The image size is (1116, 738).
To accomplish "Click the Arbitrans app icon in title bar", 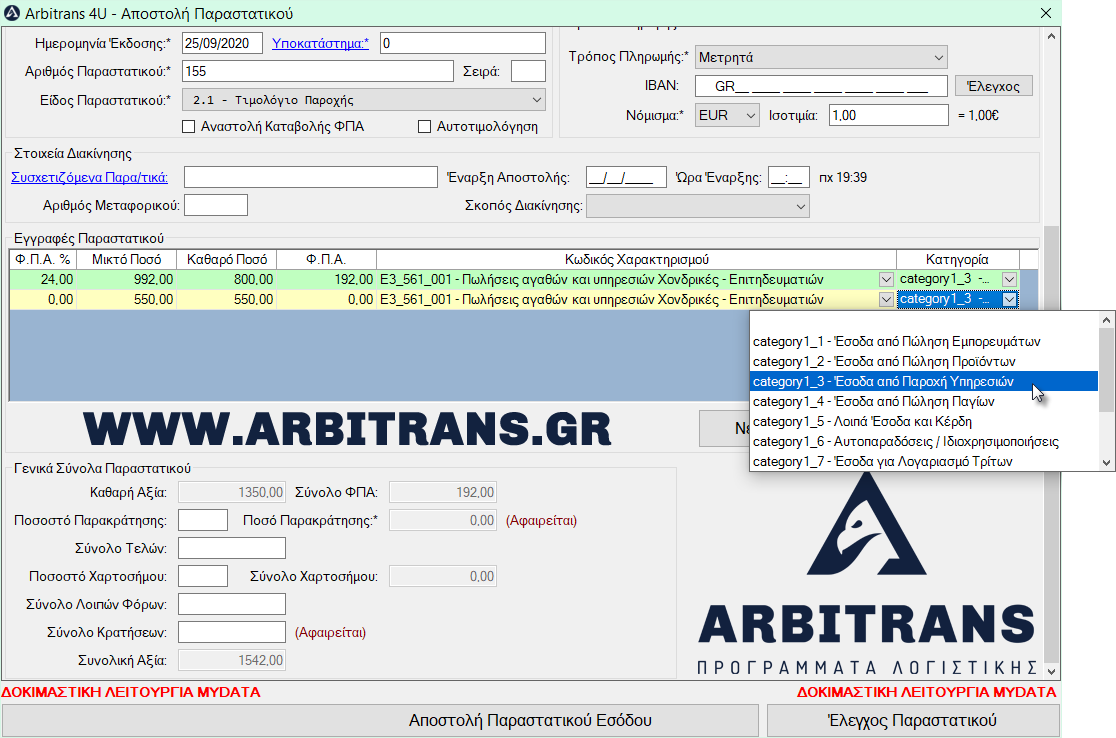I will coord(12,13).
